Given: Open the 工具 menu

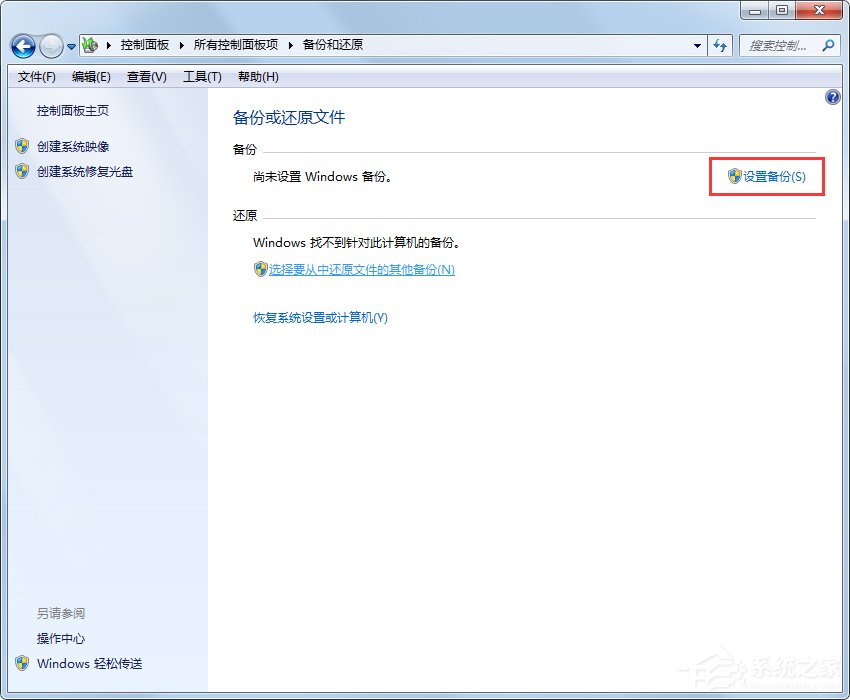Looking at the screenshot, I should point(202,76).
